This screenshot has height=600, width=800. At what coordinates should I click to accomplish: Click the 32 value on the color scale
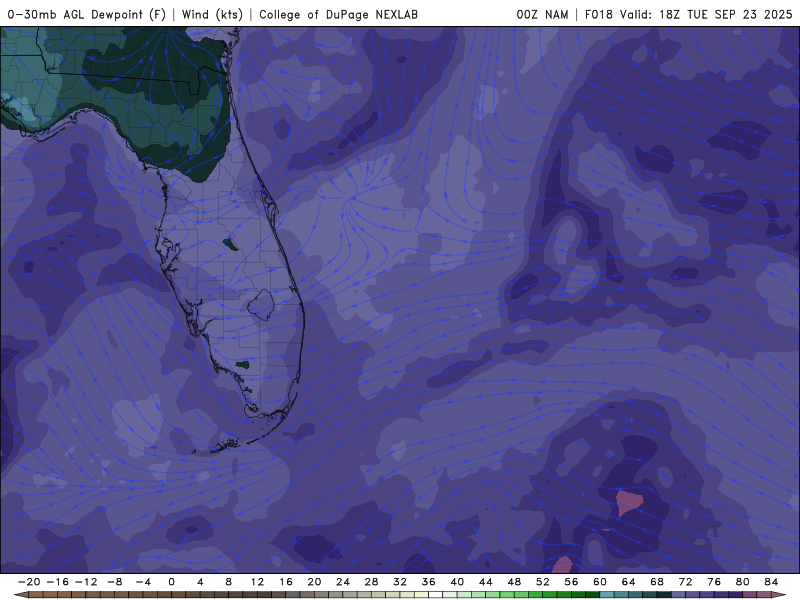click(400, 582)
